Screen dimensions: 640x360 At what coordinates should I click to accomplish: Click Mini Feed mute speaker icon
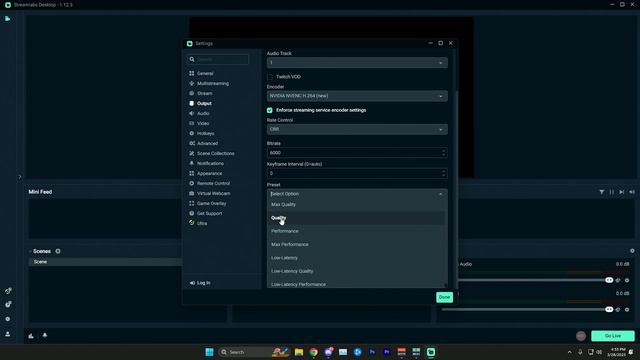tap(632, 192)
